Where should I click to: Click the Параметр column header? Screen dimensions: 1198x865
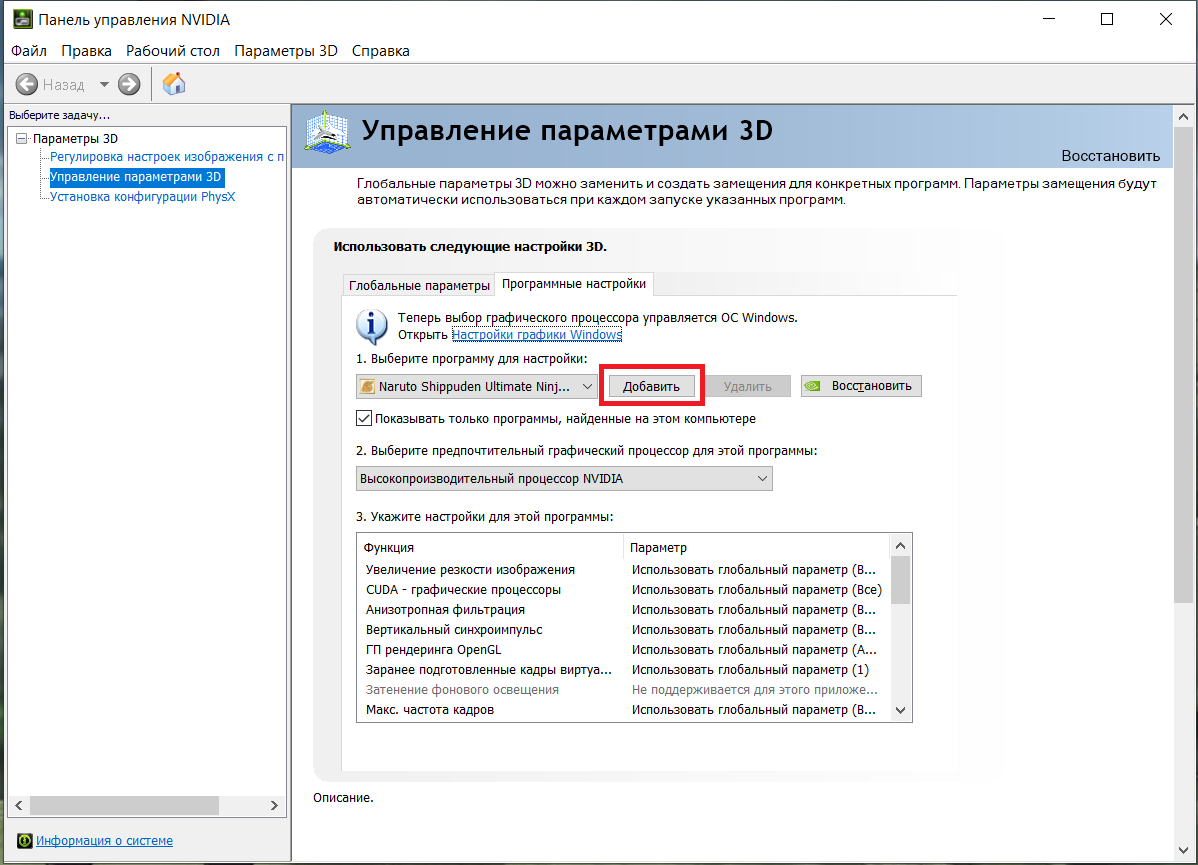coord(756,547)
